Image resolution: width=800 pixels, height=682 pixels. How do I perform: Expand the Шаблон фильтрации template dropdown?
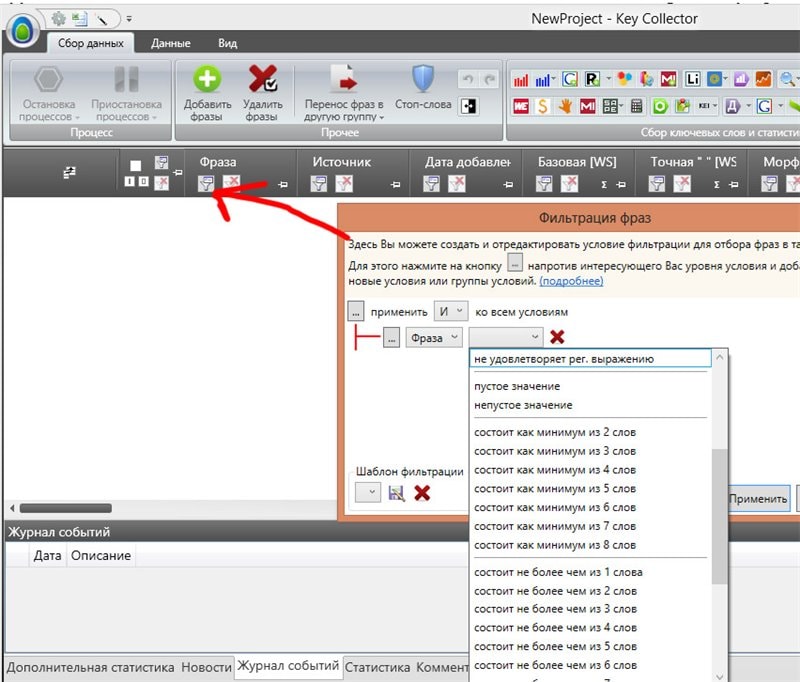367,493
